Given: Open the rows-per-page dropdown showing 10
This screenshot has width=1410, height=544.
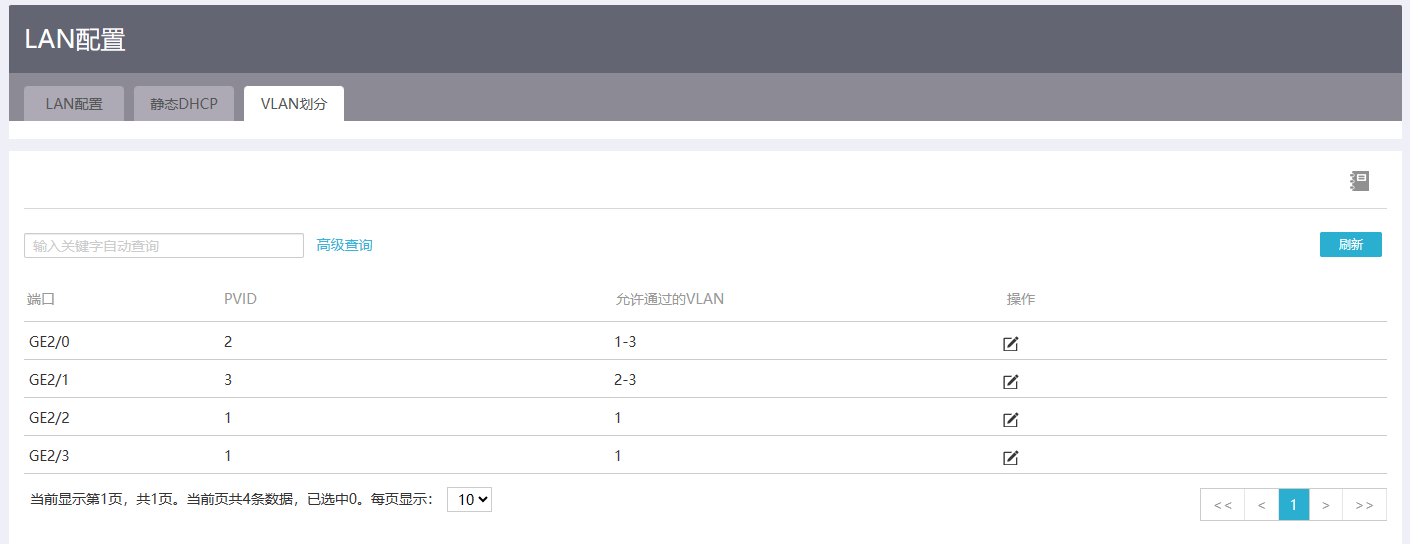Looking at the screenshot, I should 469,499.
